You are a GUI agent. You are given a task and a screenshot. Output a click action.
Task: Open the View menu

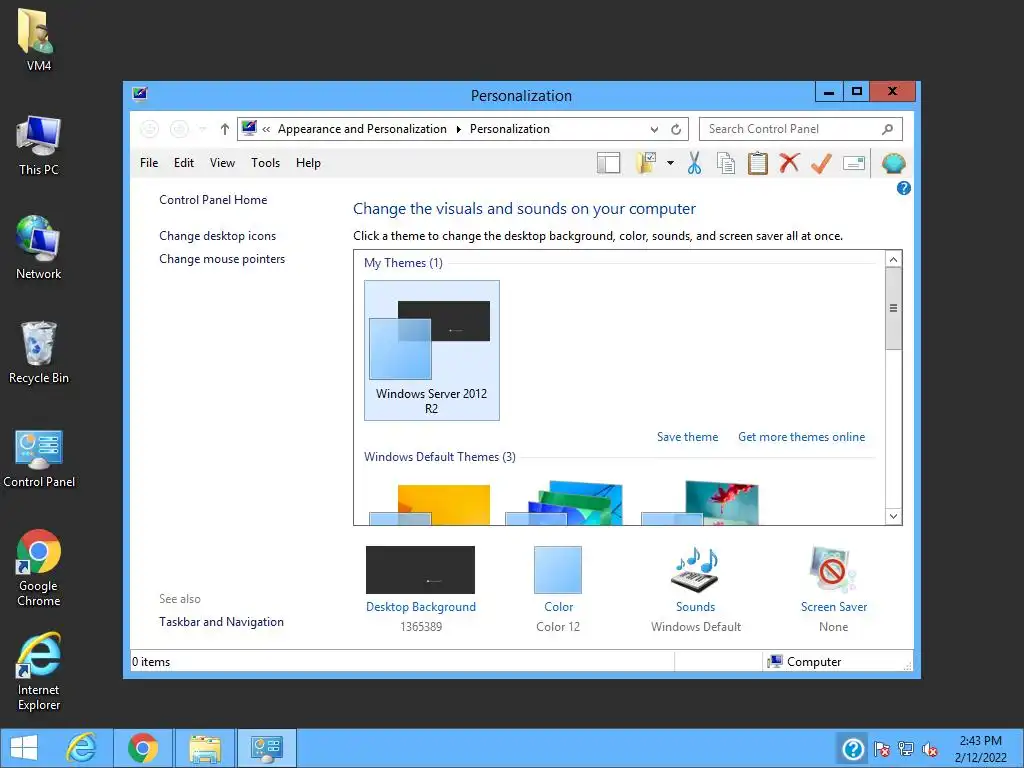click(222, 163)
